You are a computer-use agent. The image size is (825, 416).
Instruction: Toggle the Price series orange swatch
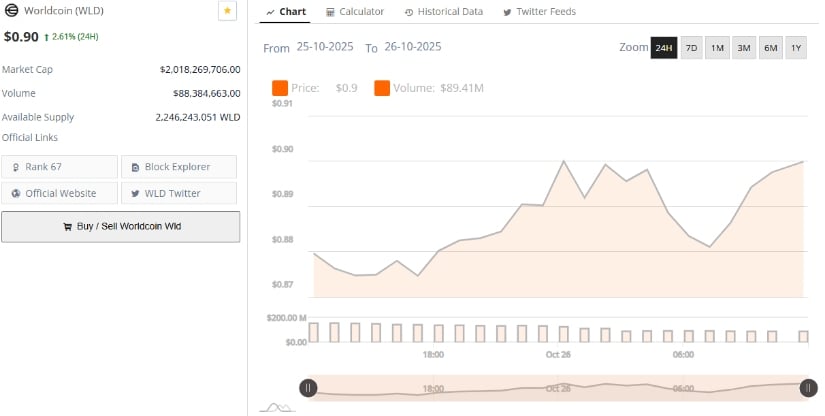[x=280, y=88]
